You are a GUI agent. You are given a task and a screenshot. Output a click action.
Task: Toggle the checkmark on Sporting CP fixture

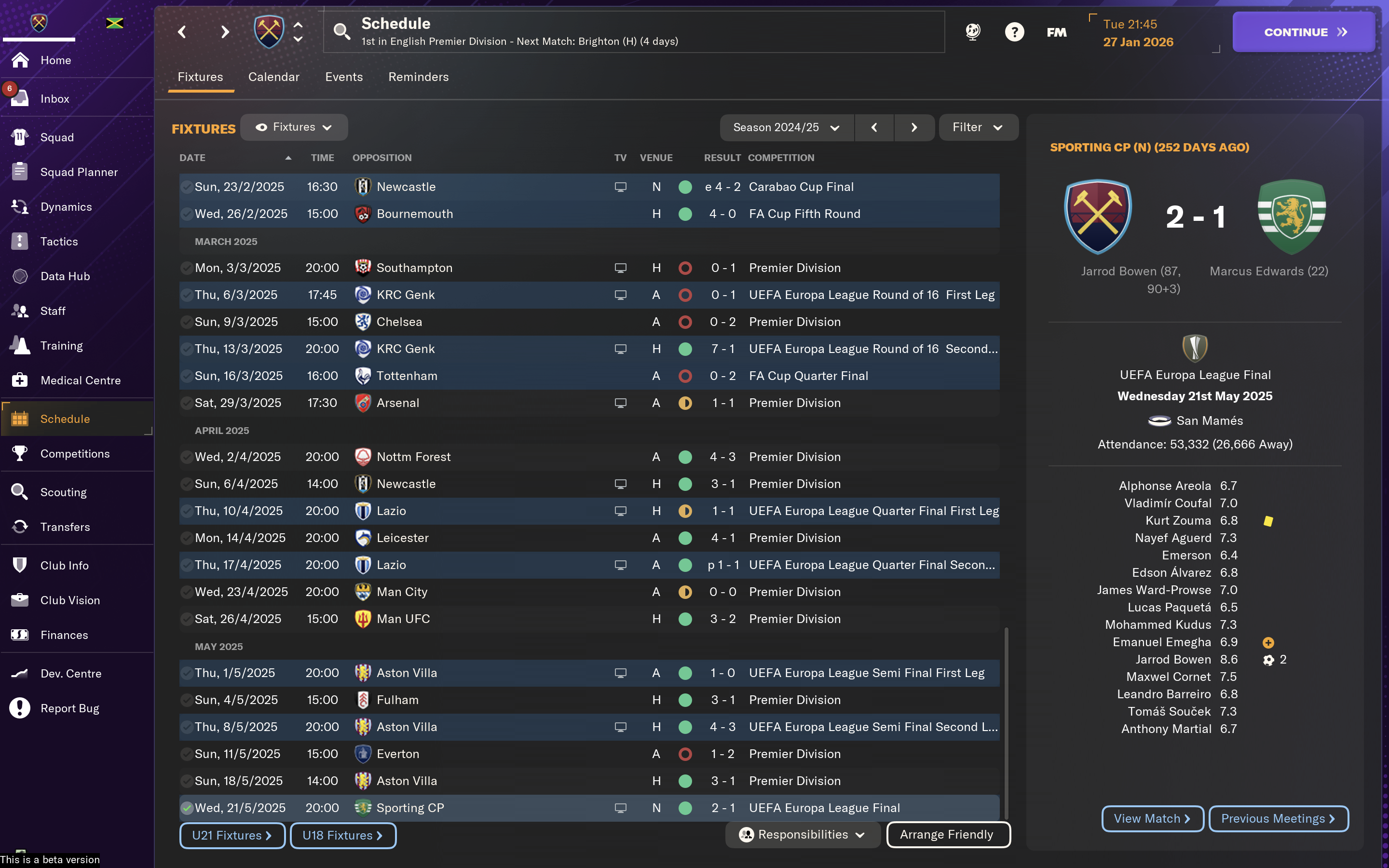[187, 808]
